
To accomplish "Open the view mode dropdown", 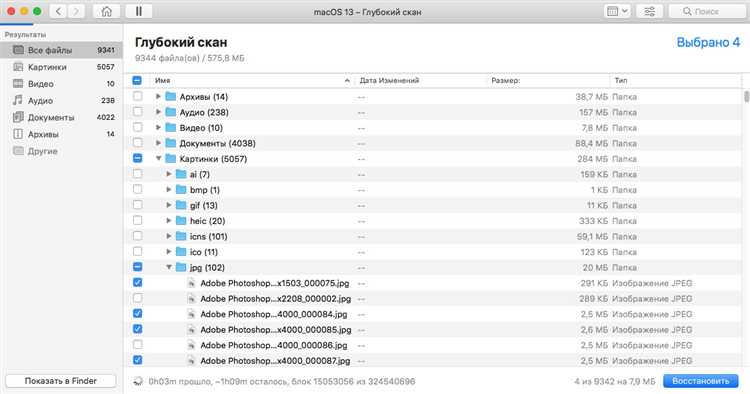I will click(x=617, y=11).
